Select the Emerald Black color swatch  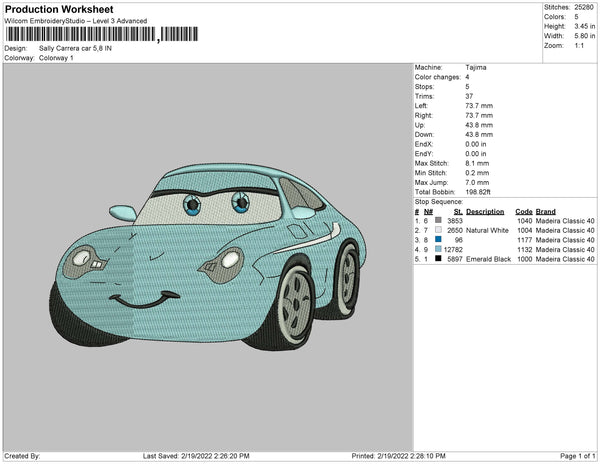pos(439,259)
